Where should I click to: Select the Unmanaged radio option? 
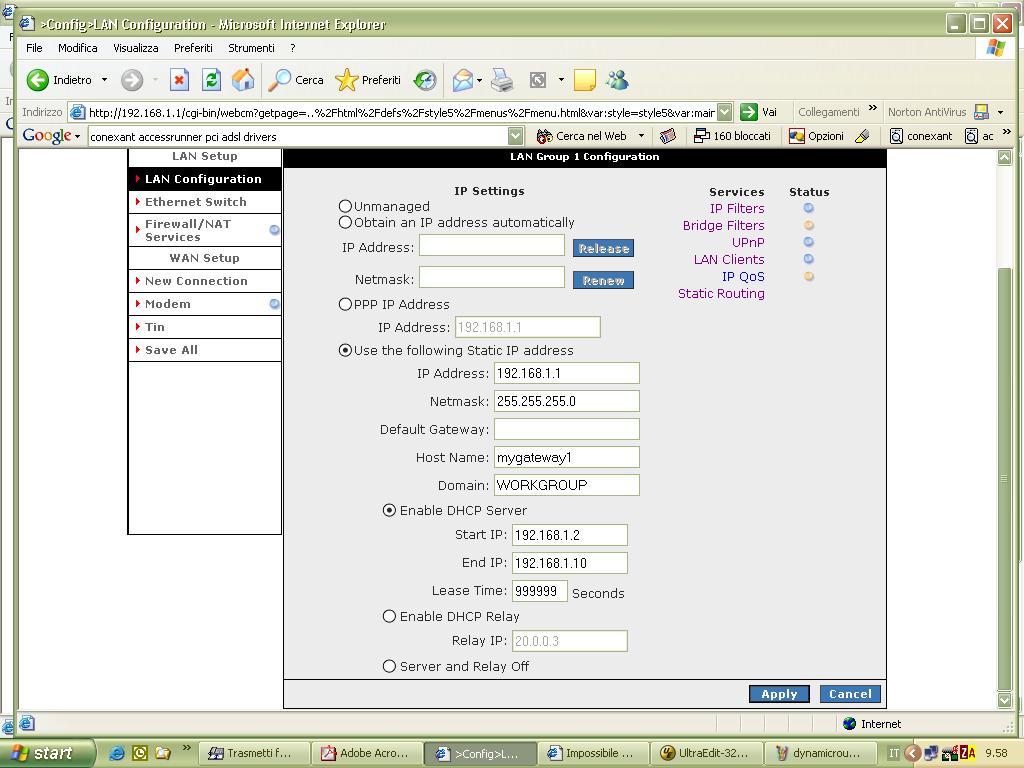point(346,206)
